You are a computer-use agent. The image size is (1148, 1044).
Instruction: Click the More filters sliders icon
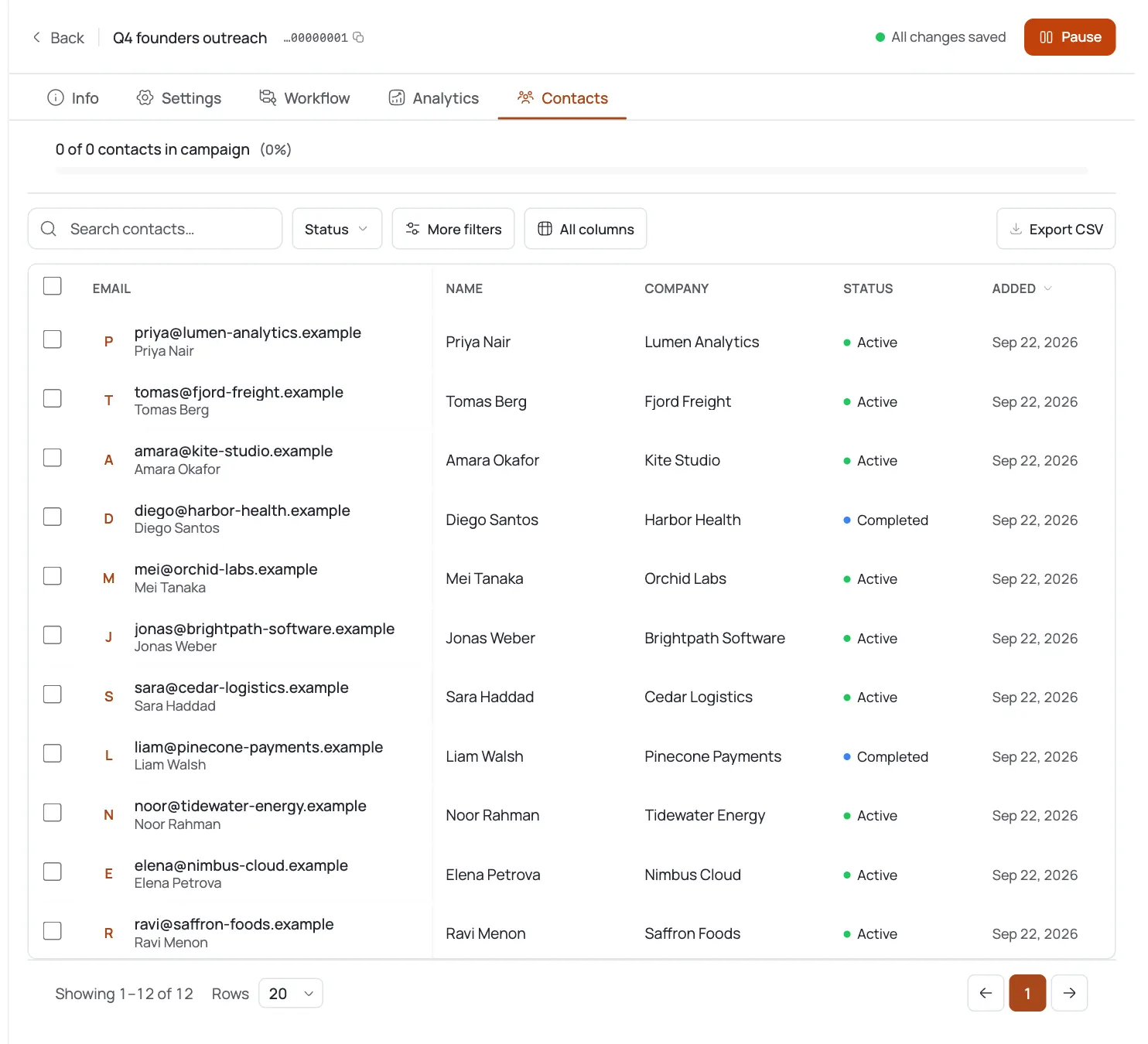(x=413, y=229)
